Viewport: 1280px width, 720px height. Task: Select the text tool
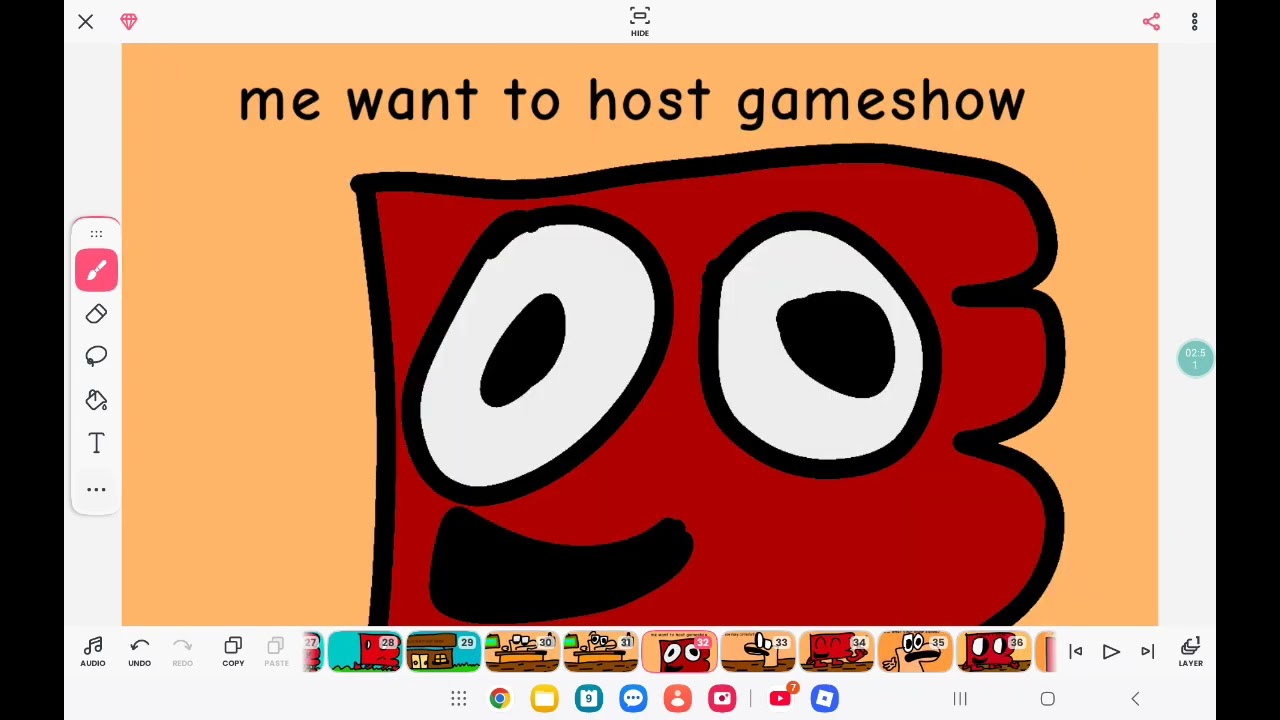coord(96,443)
